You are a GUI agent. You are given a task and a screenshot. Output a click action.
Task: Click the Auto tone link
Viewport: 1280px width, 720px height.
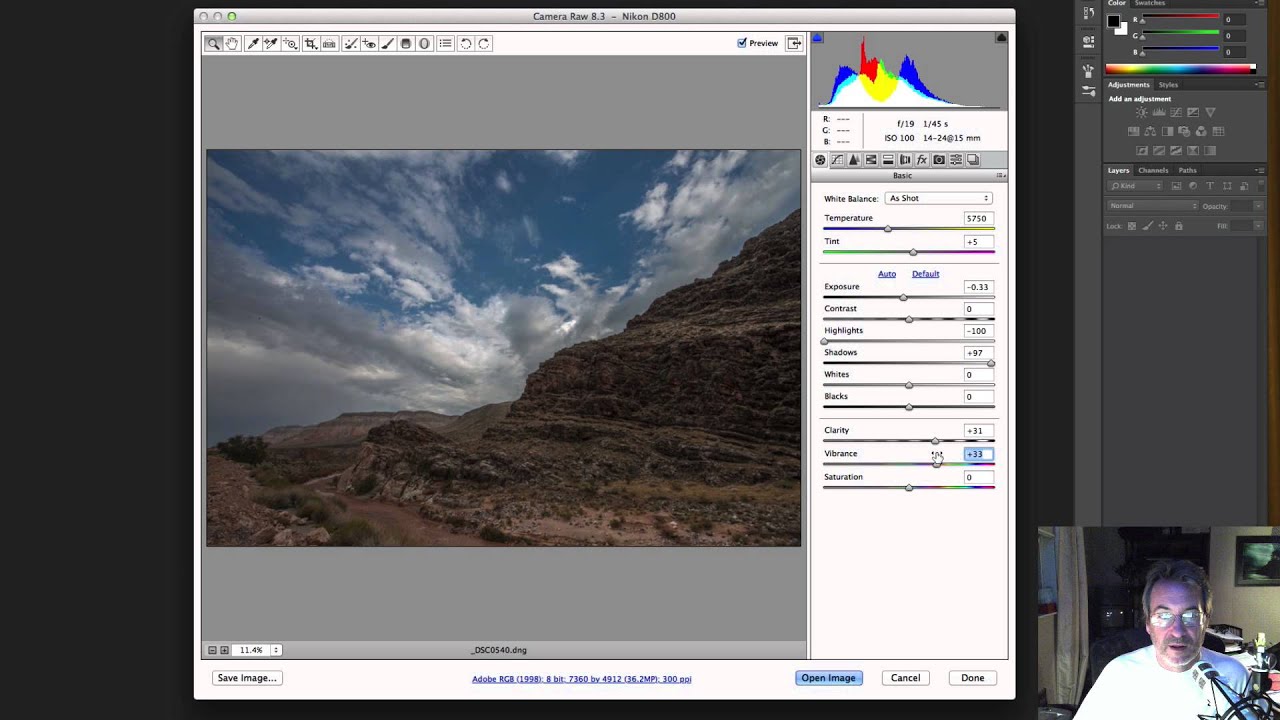tap(887, 274)
